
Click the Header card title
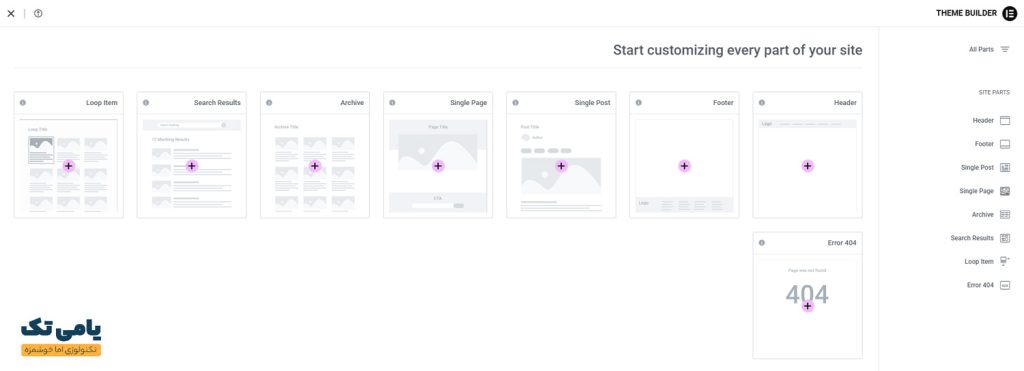pyautogui.click(x=845, y=103)
